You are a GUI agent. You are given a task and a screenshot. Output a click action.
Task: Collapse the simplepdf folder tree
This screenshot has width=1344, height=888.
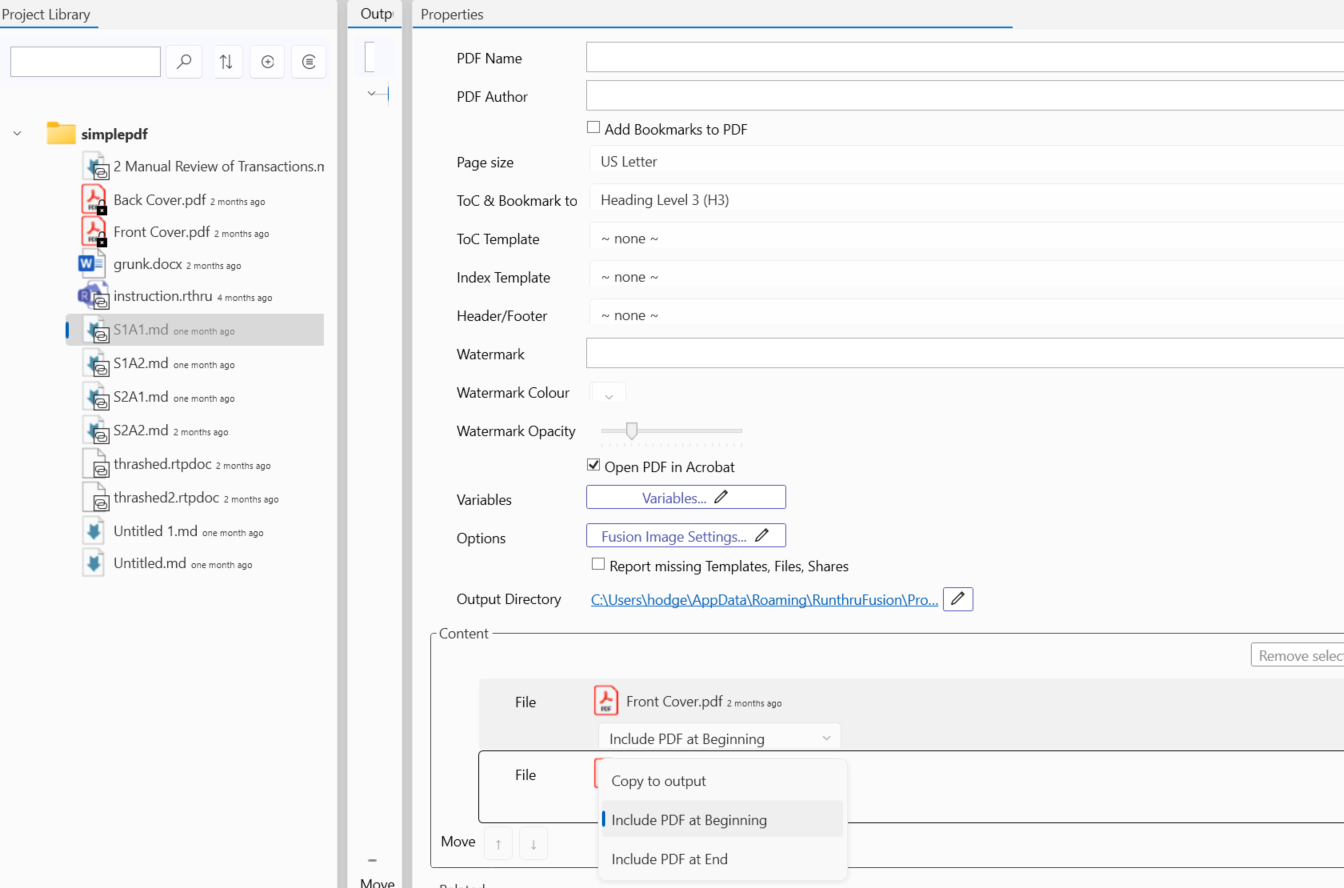[x=17, y=134]
